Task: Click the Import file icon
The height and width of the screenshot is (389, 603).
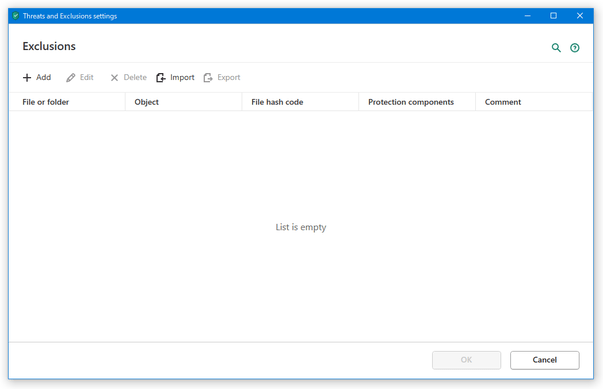Action: point(161,78)
